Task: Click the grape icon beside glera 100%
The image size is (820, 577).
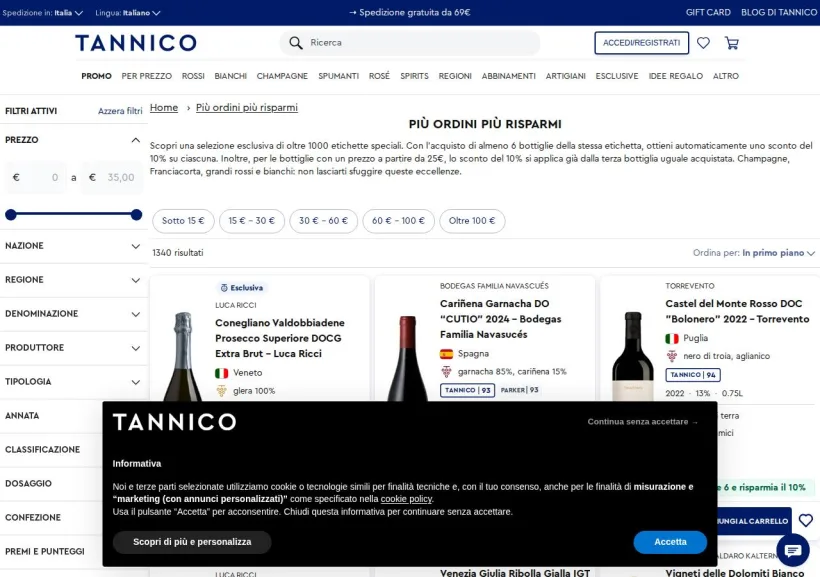Action: pos(222,391)
